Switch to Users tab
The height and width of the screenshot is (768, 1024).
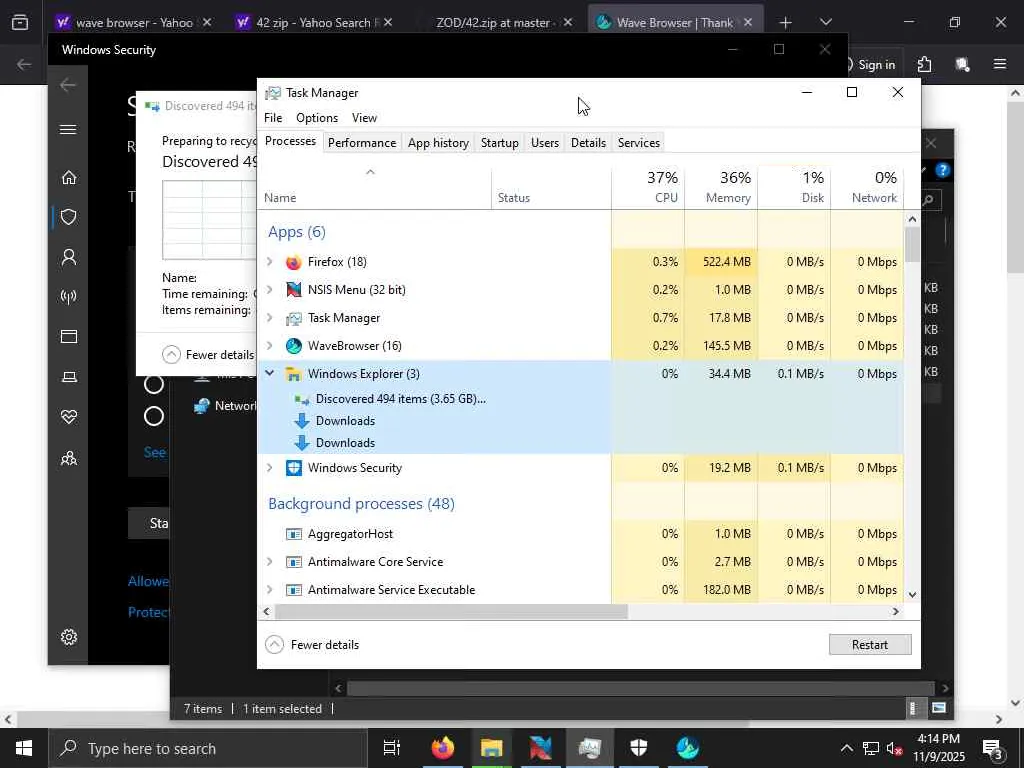pos(545,142)
